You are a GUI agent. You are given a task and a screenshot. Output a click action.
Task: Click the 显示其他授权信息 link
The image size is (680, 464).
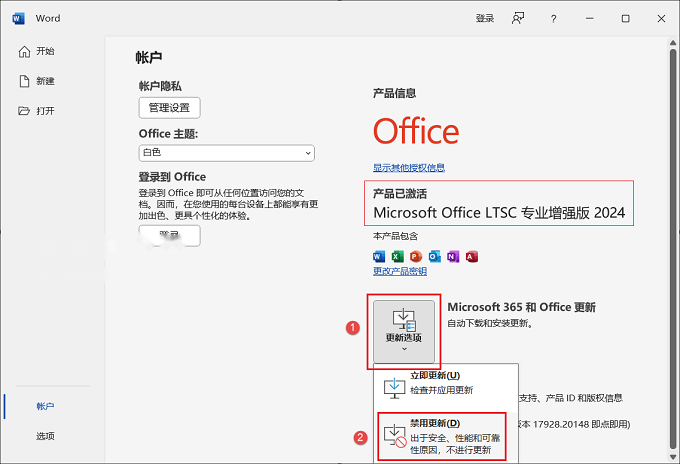(409, 168)
